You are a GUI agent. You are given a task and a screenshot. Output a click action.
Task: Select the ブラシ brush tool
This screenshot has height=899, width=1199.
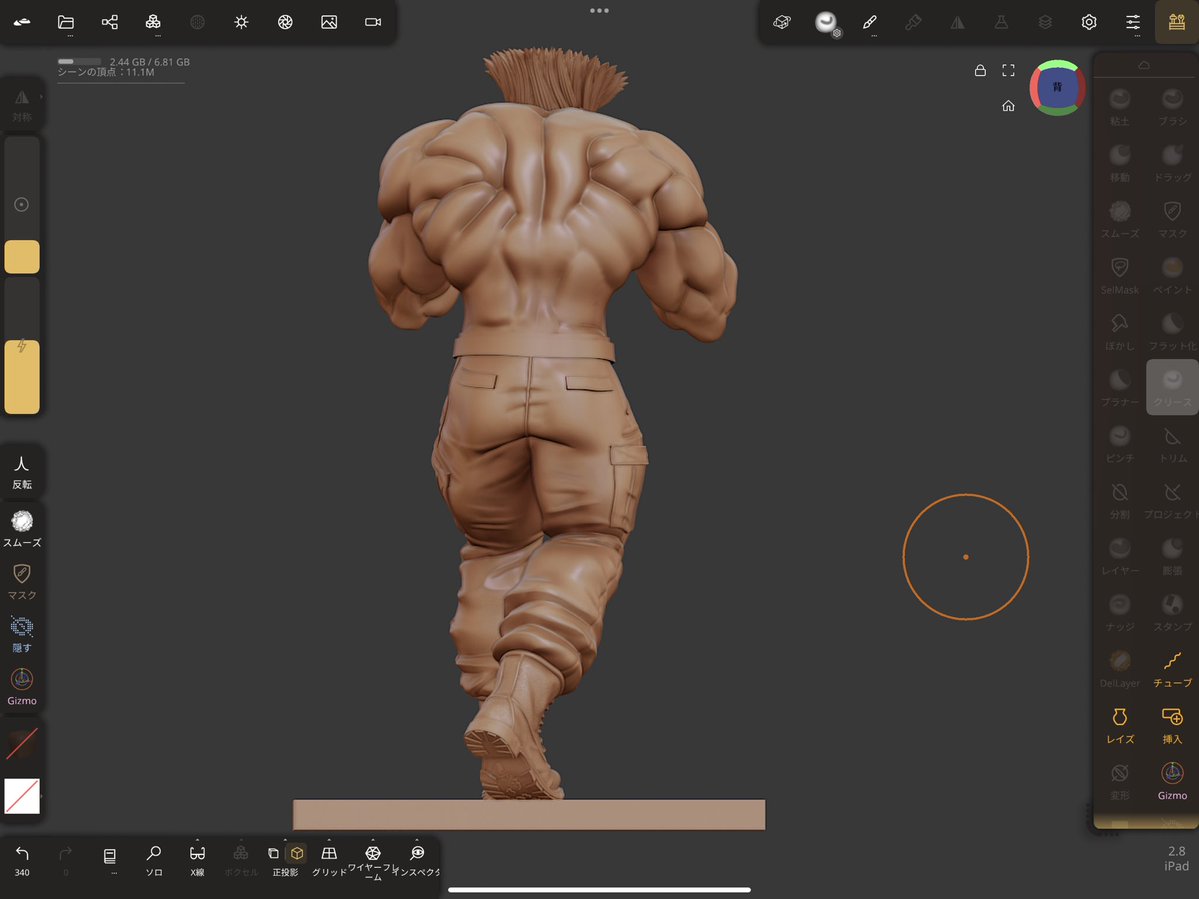click(1172, 107)
